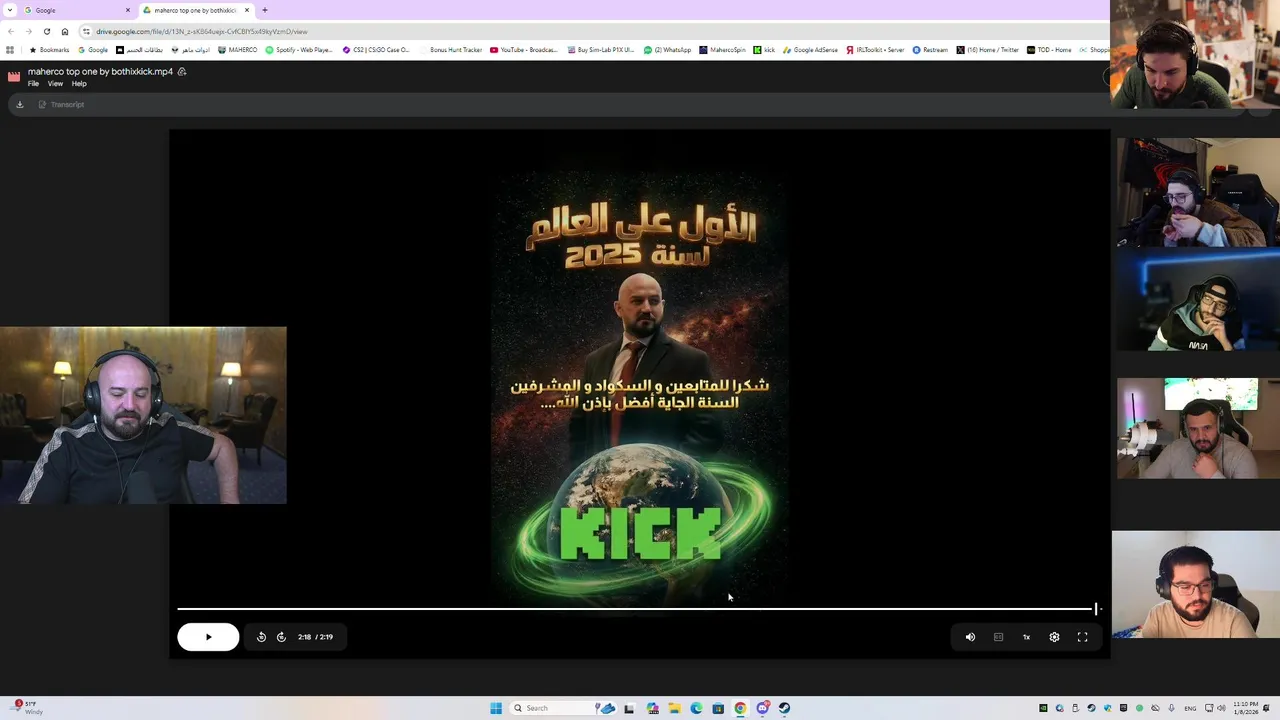Open the system volume tray icon
The height and width of the screenshot is (720, 1280).
(x=1222, y=708)
